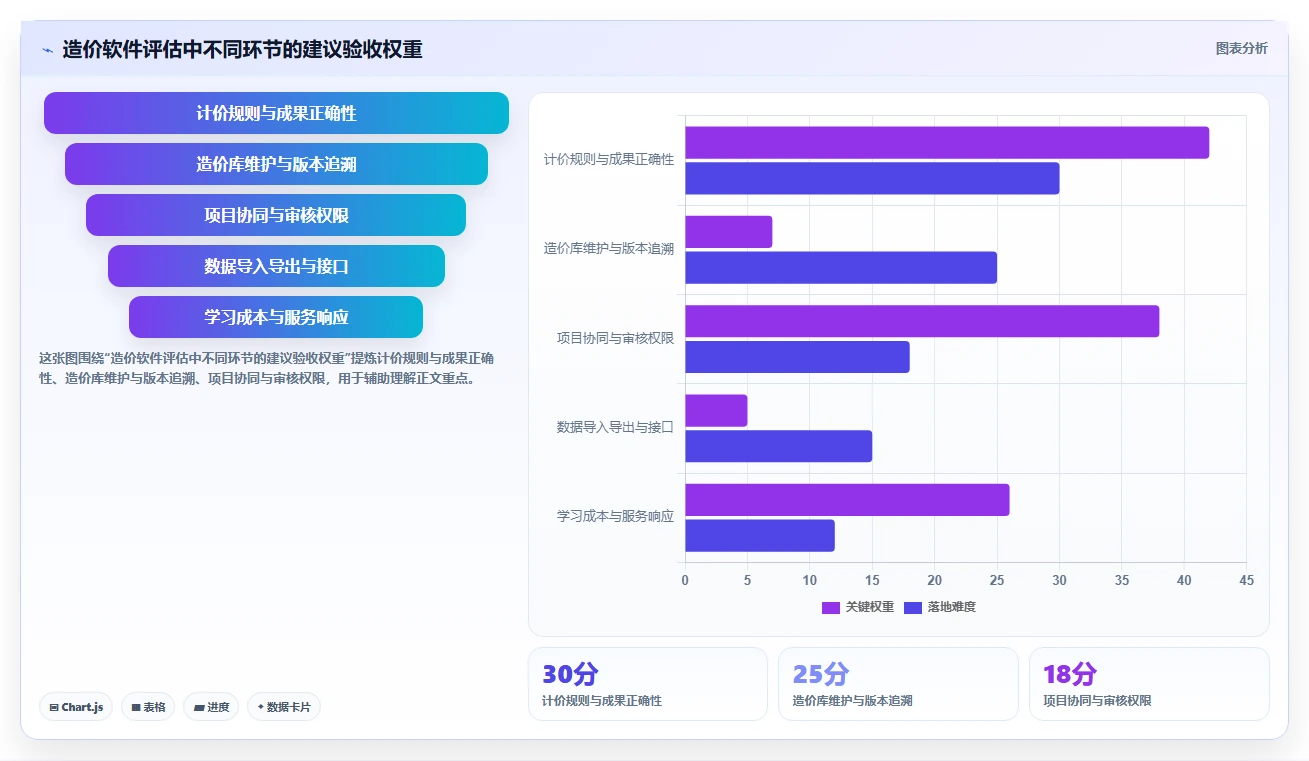The width and height of the screenshot is (1309, 761).
Task: Open the 30分 计价规则与成果正确性 card
Action: pyautogui.click(x=648, y=684)
